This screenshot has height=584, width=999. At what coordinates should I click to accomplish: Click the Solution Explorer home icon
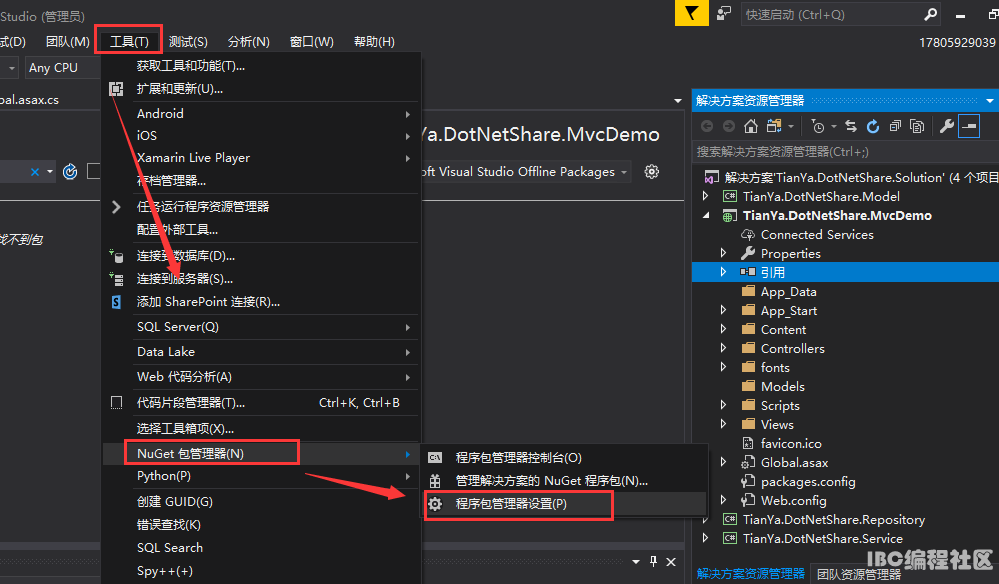[751, 126]
